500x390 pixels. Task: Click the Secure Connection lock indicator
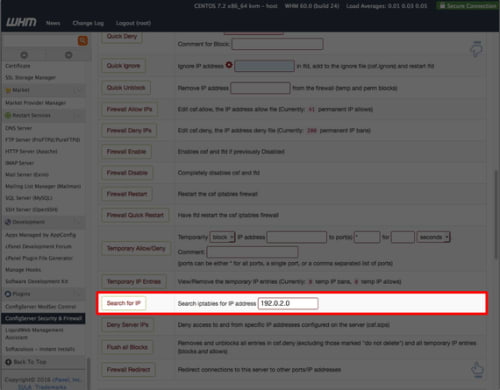pos(468,6)
